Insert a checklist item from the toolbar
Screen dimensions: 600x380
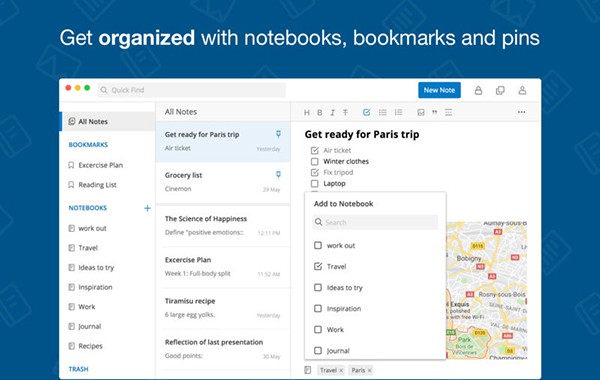tap(367, 112)
